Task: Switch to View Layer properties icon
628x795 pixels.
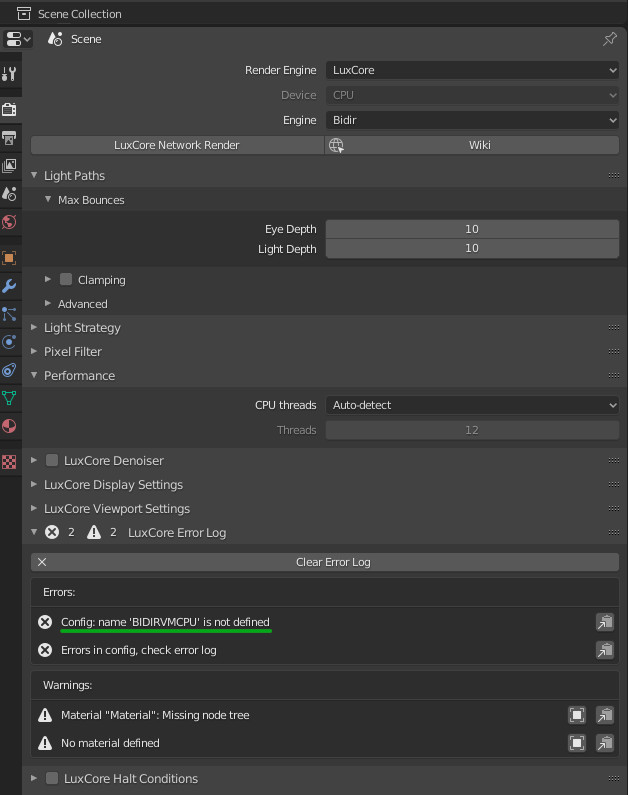Action: [10, 165]
